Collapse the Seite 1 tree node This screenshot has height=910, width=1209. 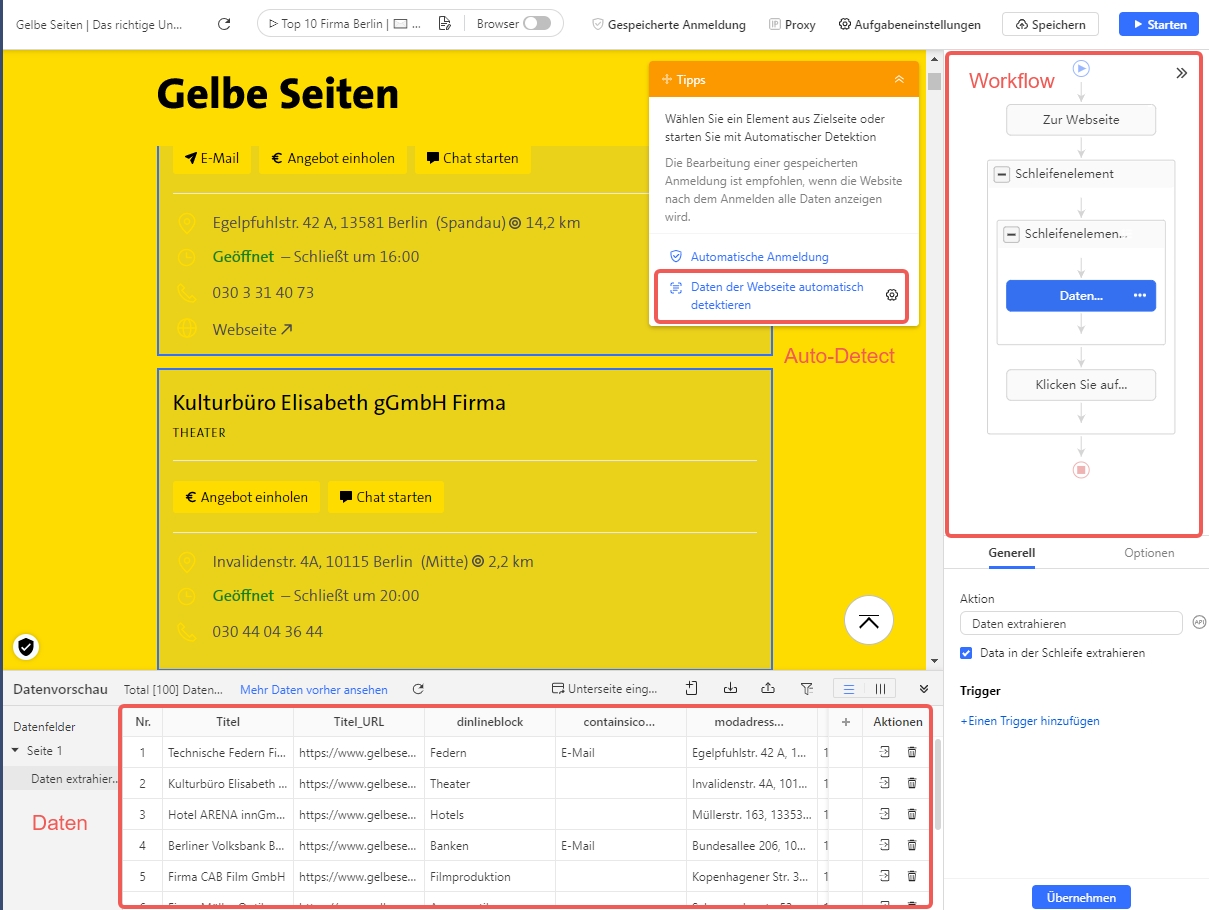point(15,750)
